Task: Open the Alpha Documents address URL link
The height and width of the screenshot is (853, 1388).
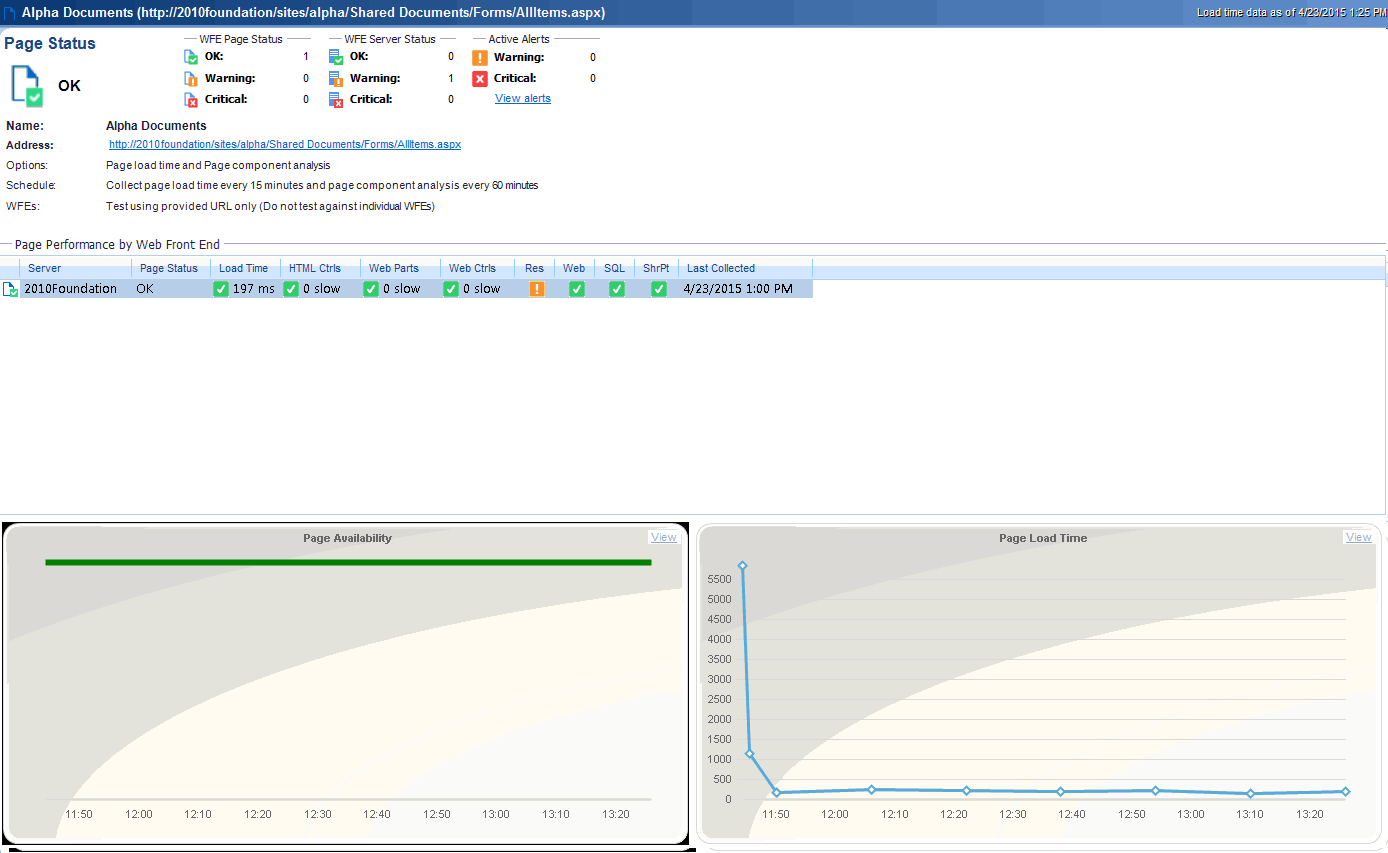Action: tap(285, 144)
